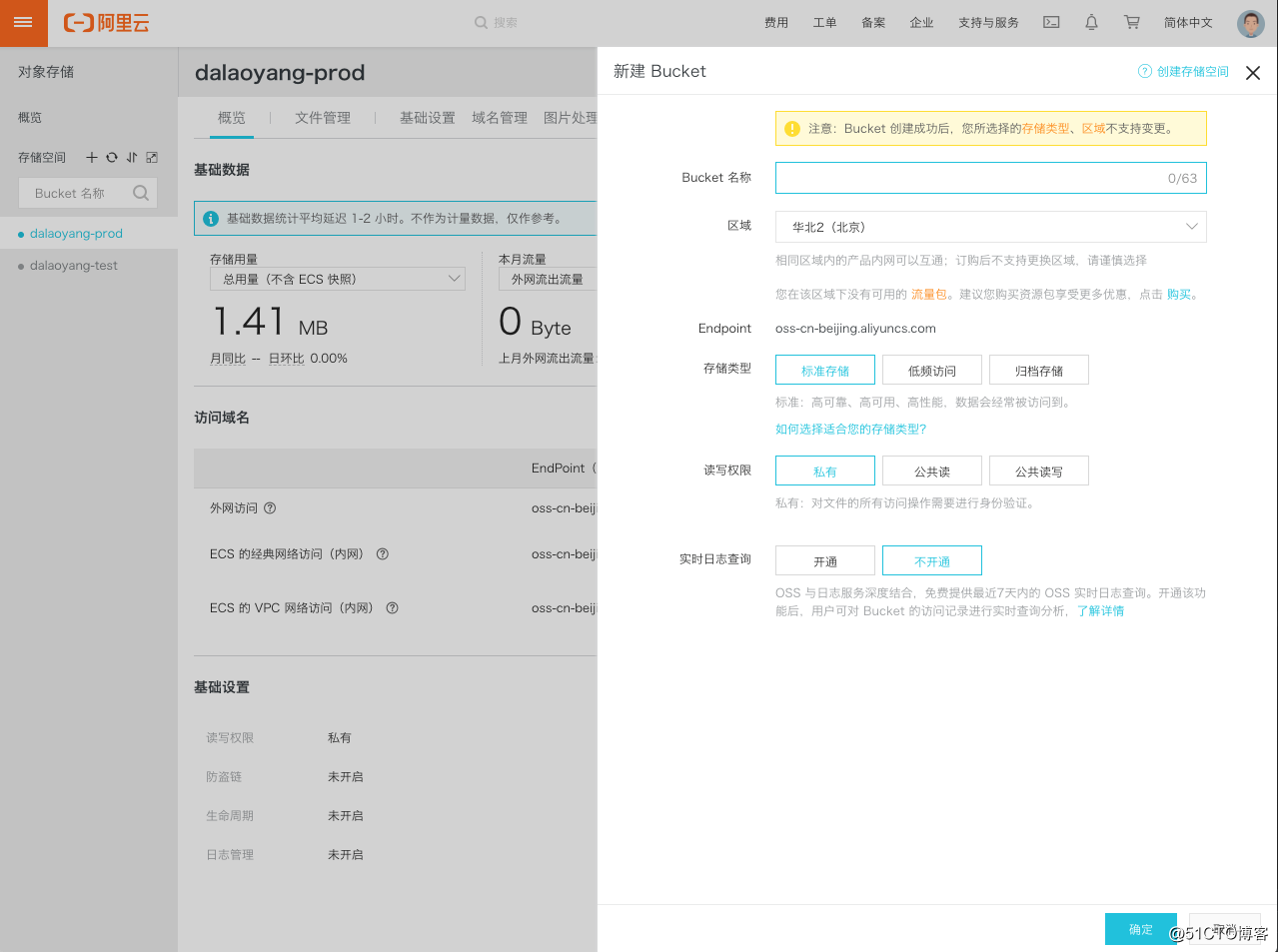Click the 对象存储 sidebar heading
1278x952 pixels.
tap(46, 72)
